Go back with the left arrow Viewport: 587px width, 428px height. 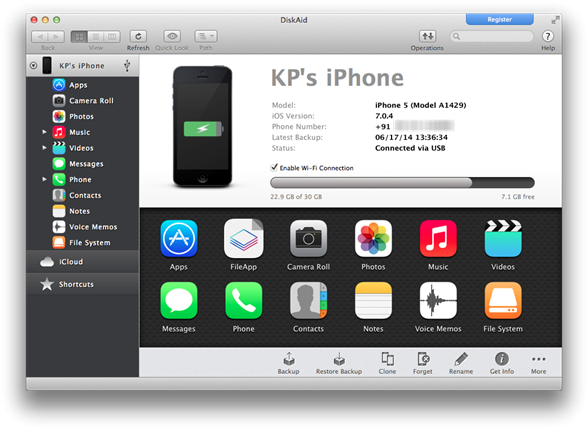click(x=40, y=37)
